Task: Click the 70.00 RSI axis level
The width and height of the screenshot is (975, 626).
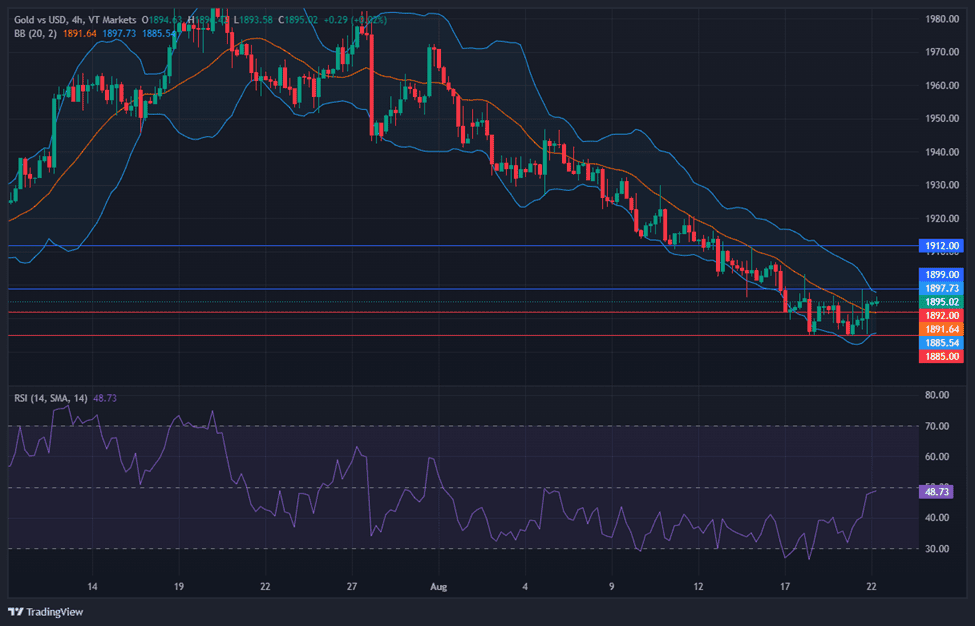Action: point(937,426)
